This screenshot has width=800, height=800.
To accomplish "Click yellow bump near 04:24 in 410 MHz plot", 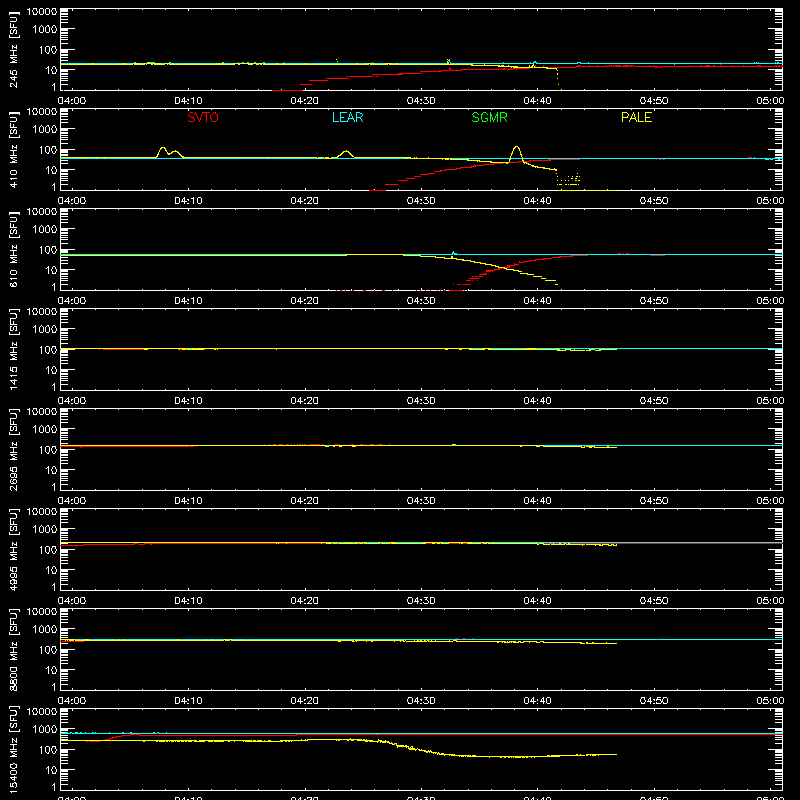I will pyautogui.click(x=346, y=152).
